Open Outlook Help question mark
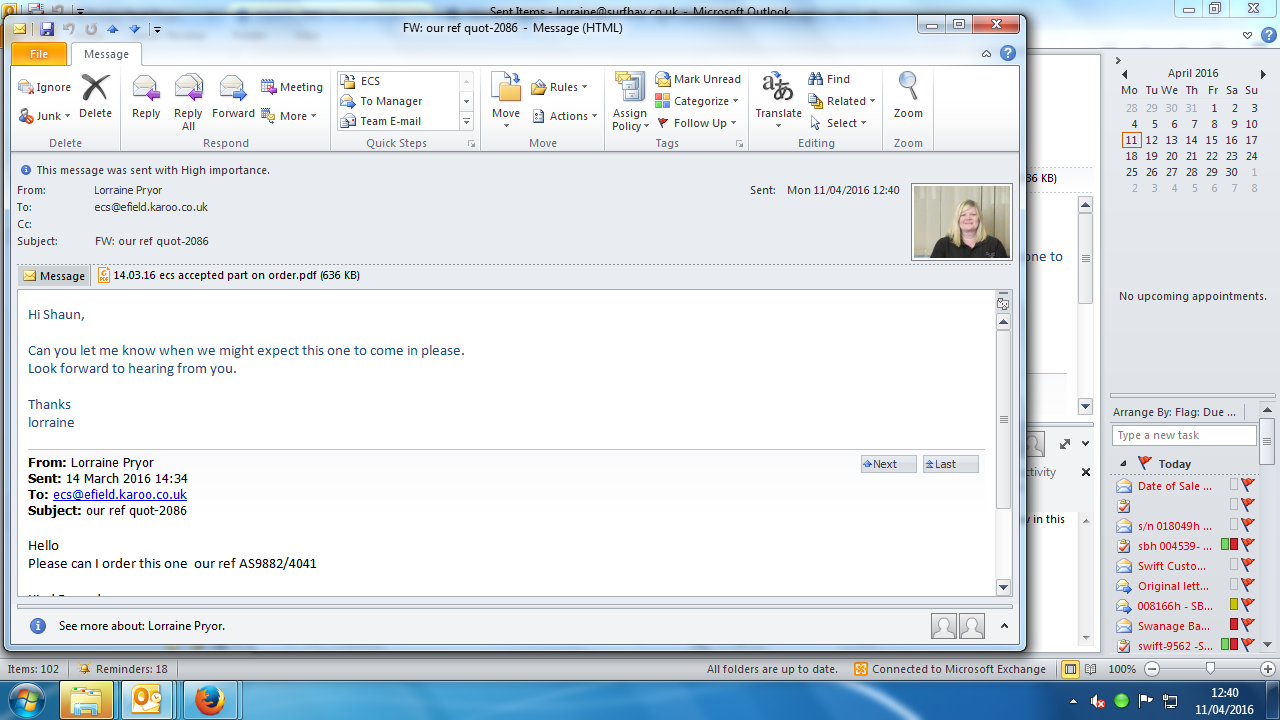This screenshot has width=1280, height=720. click(x=1008, y=54)
